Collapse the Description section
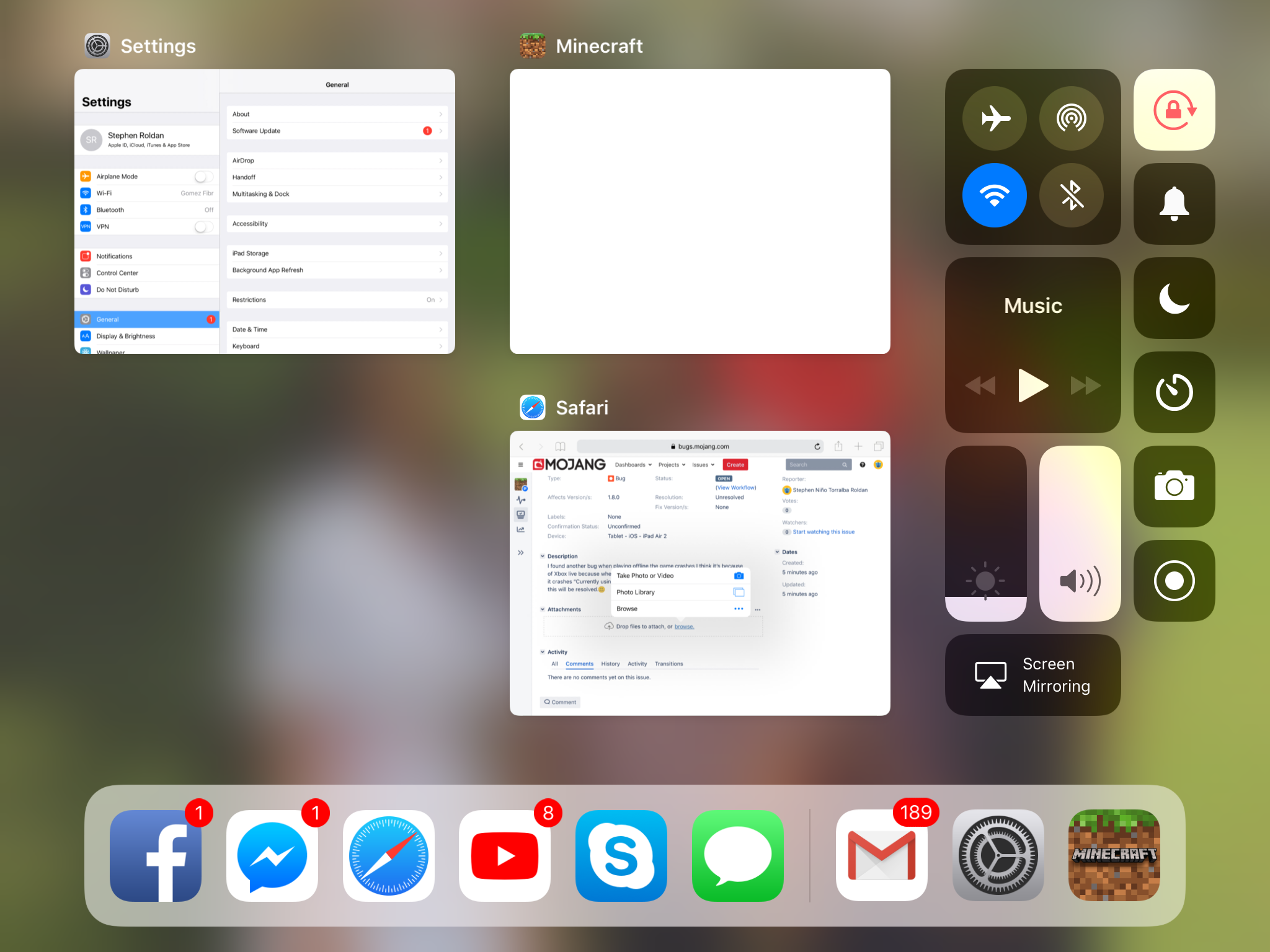The width and height of the screenshot is (1270, 952). (x=543, y=556)
